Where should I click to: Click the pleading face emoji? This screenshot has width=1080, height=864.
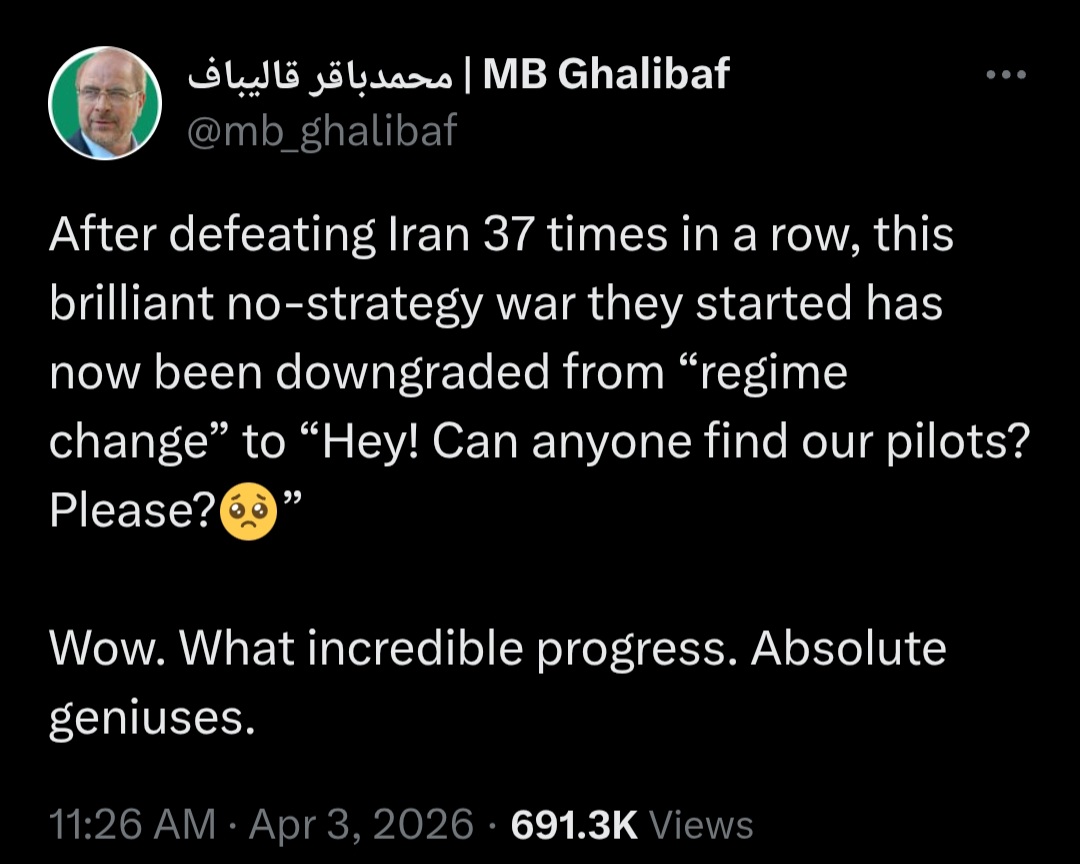249,511
